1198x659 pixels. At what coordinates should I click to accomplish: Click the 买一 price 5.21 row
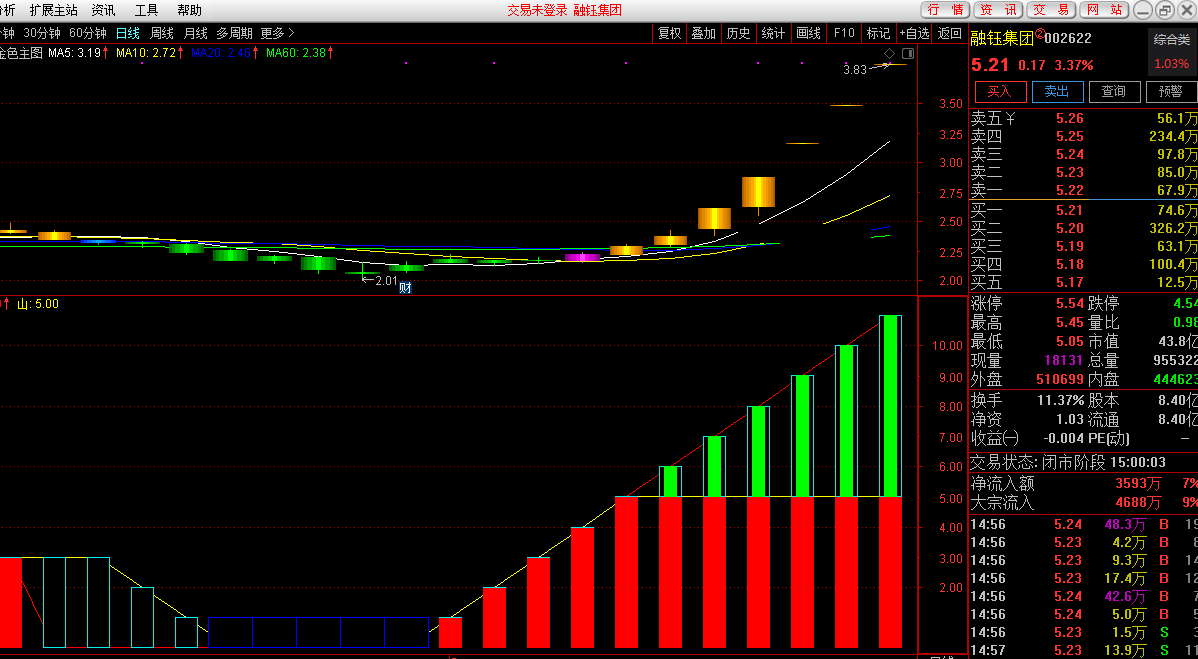click(x=1083, y=211)
